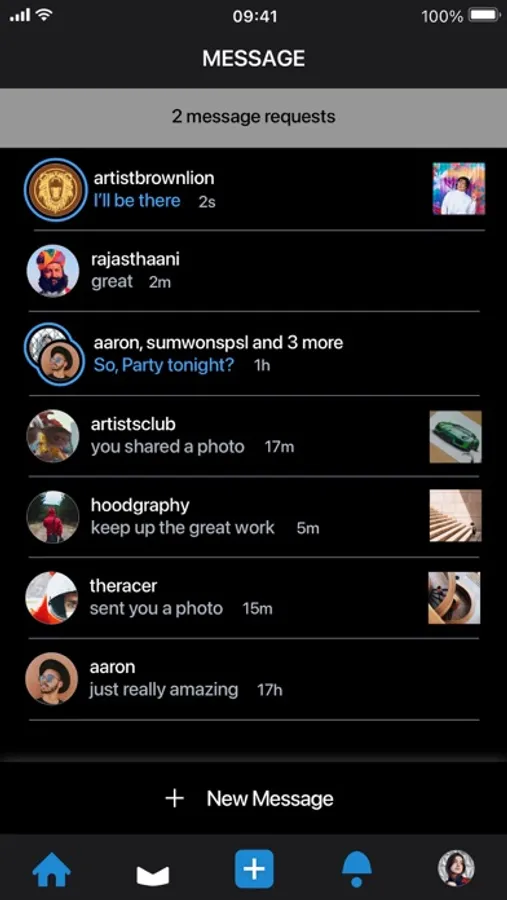Tap the group chat stacked avatars

click(x=55, y=354)
